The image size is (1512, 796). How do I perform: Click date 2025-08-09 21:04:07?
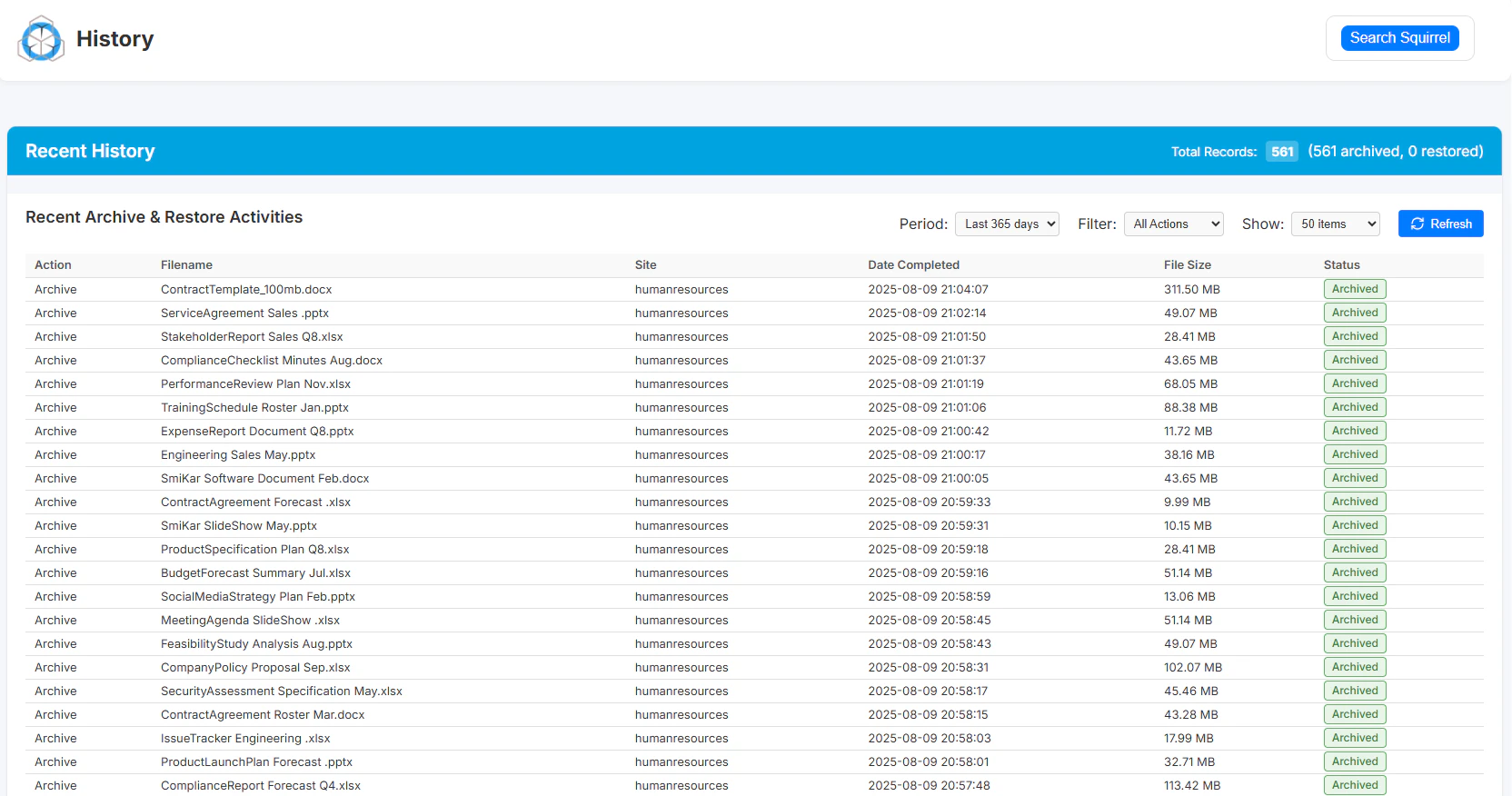point(928,290)
